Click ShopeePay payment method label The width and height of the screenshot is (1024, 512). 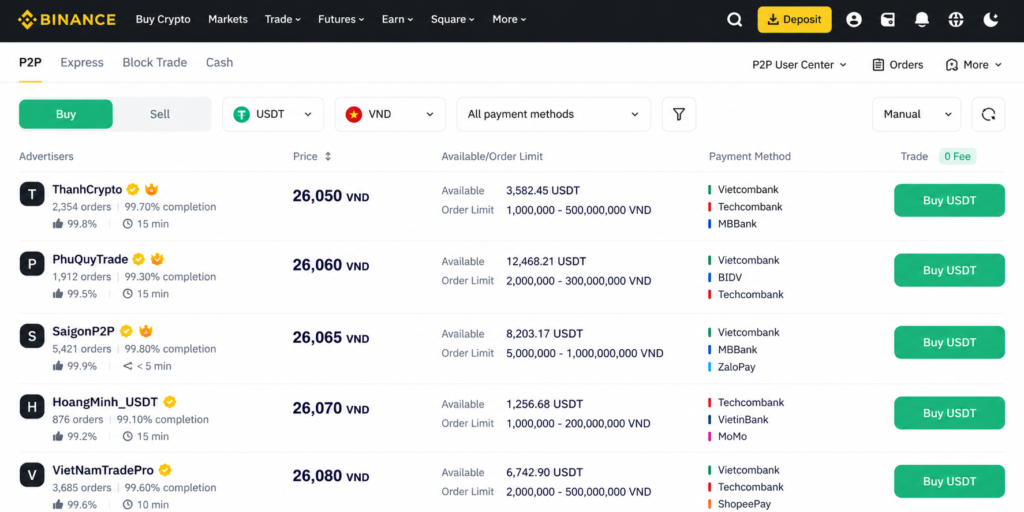coord(744,504)
